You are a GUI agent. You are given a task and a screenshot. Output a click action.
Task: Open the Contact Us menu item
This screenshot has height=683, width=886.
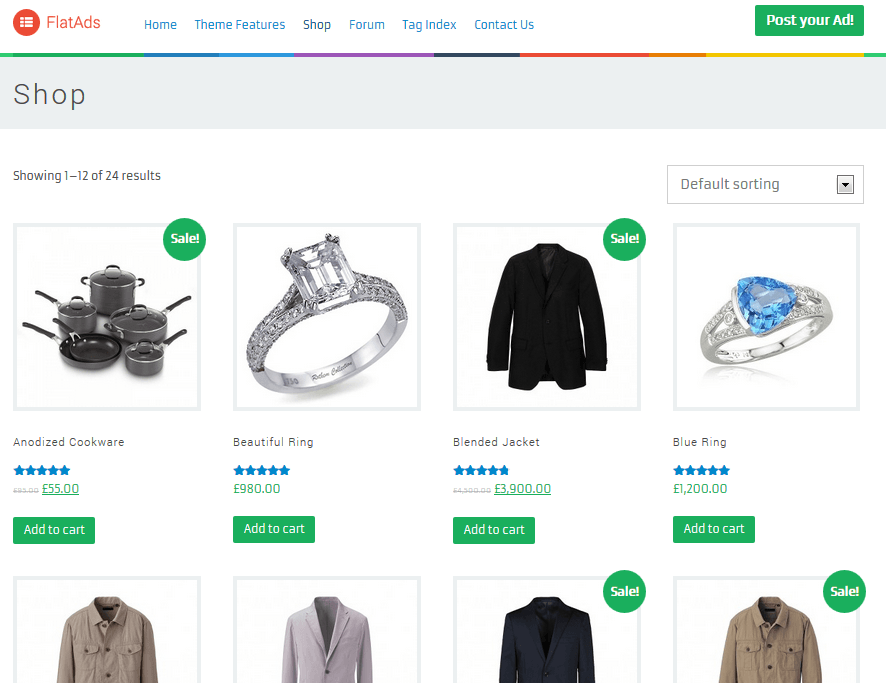pyautogui.click(x=504, y=25)
